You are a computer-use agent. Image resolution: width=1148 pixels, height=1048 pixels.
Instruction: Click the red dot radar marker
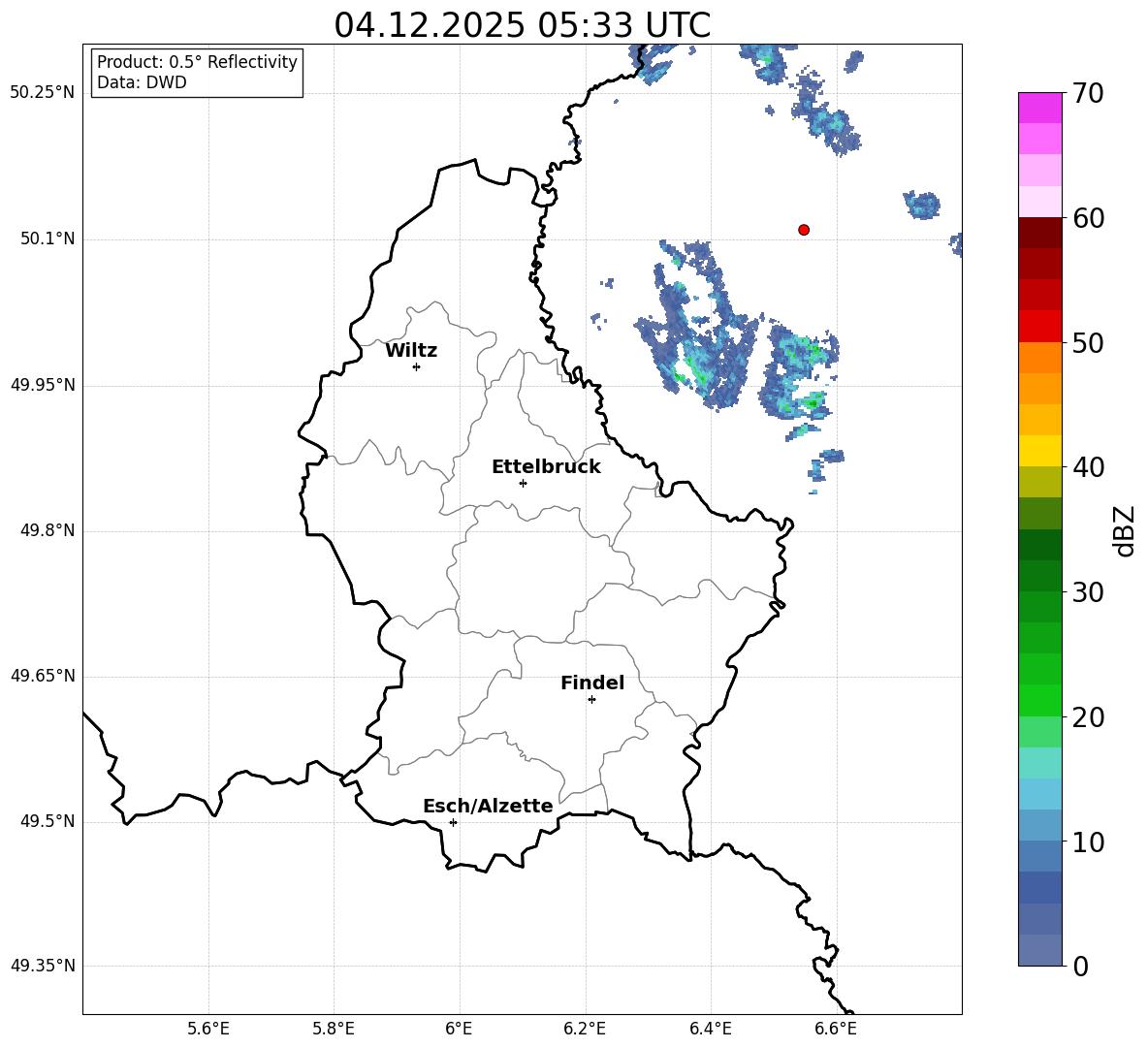tap(804, 230)
